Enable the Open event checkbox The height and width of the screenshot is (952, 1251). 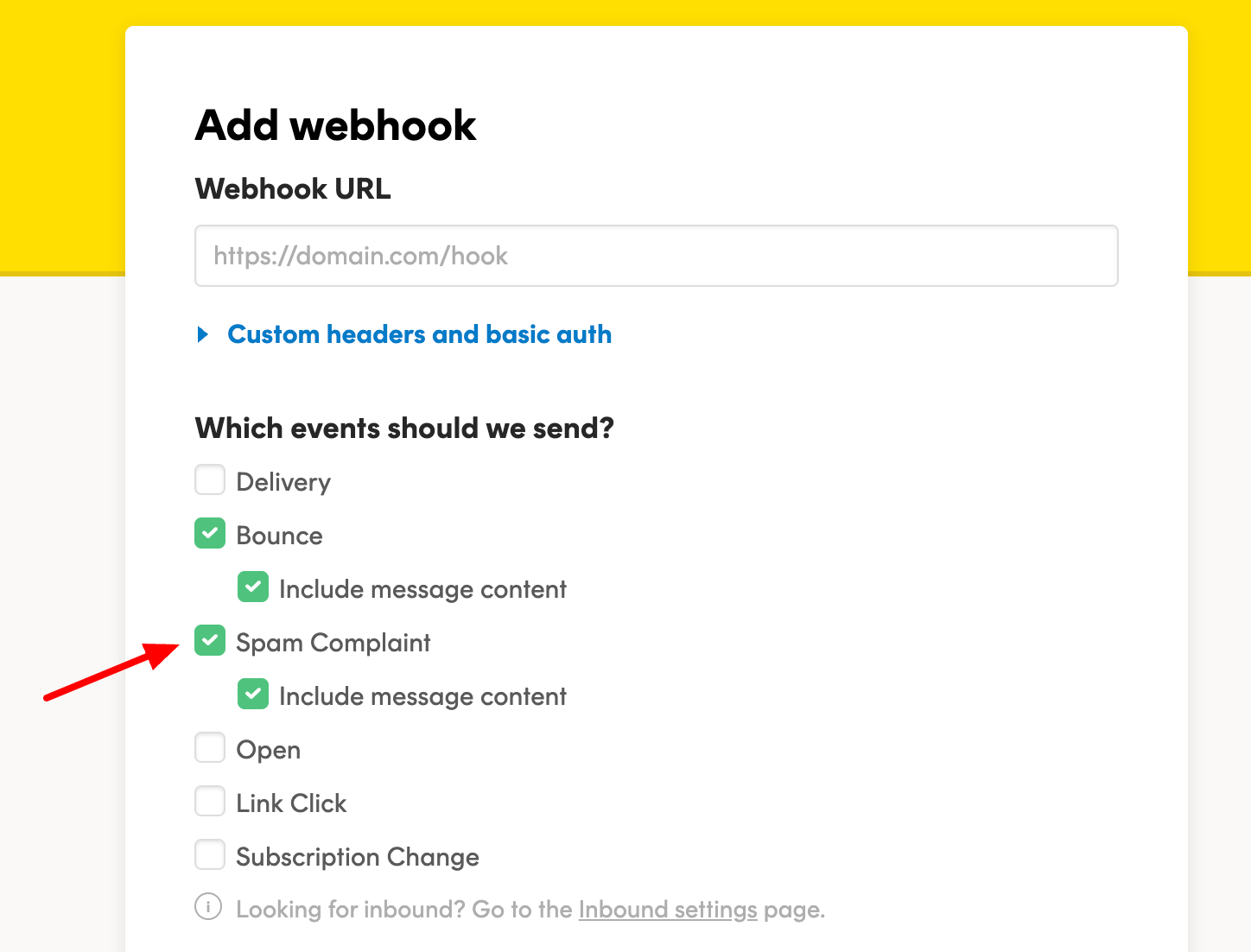(210, 748)
